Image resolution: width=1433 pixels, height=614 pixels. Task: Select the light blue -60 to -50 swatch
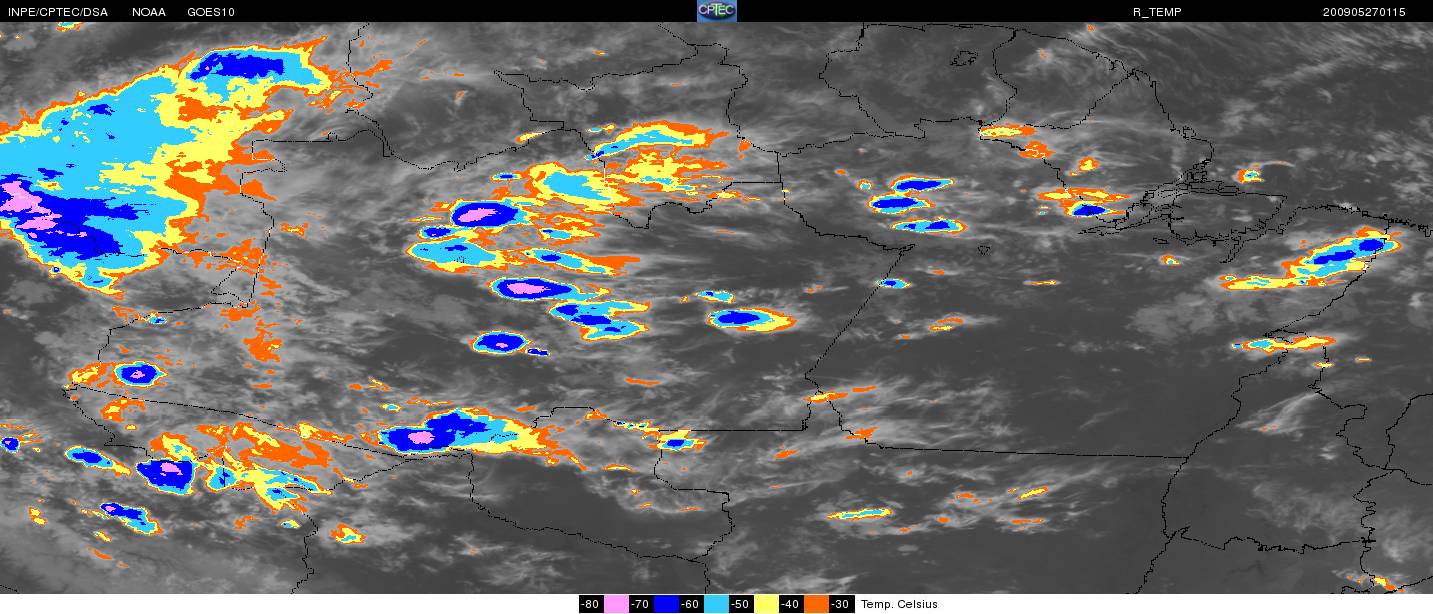pos(716,604)
